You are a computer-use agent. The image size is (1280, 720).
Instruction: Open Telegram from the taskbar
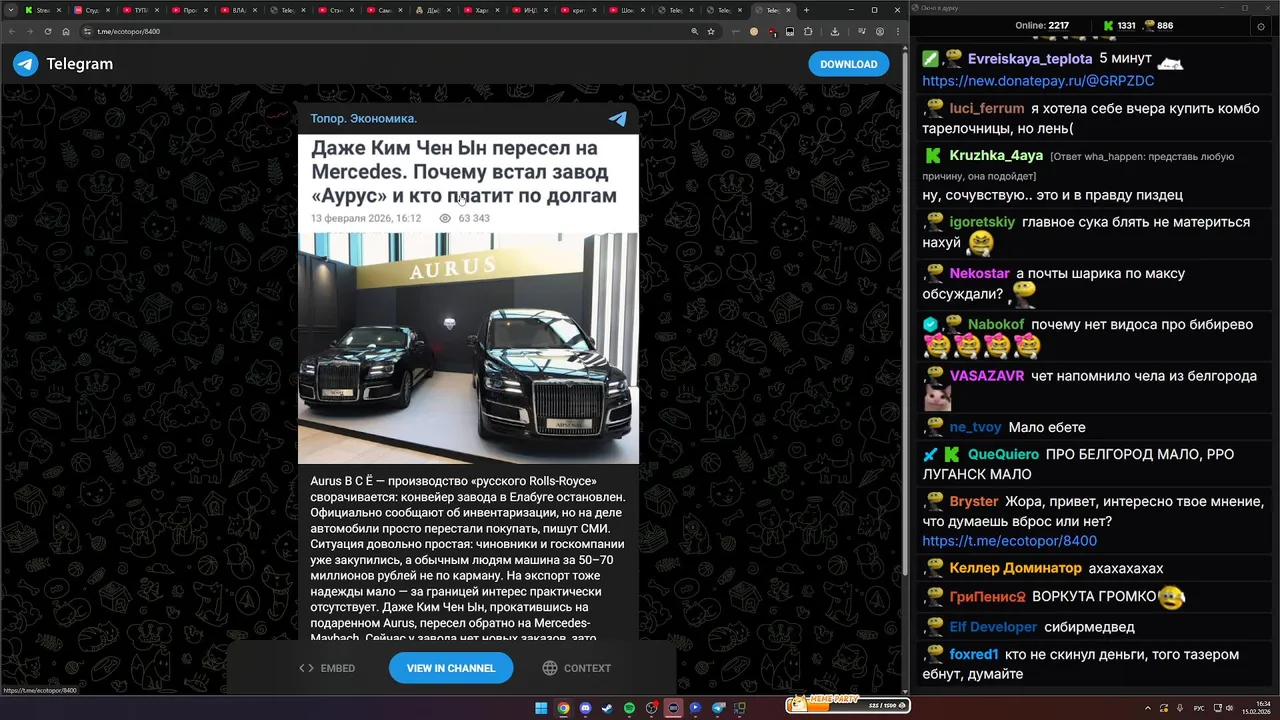[717, 708]
